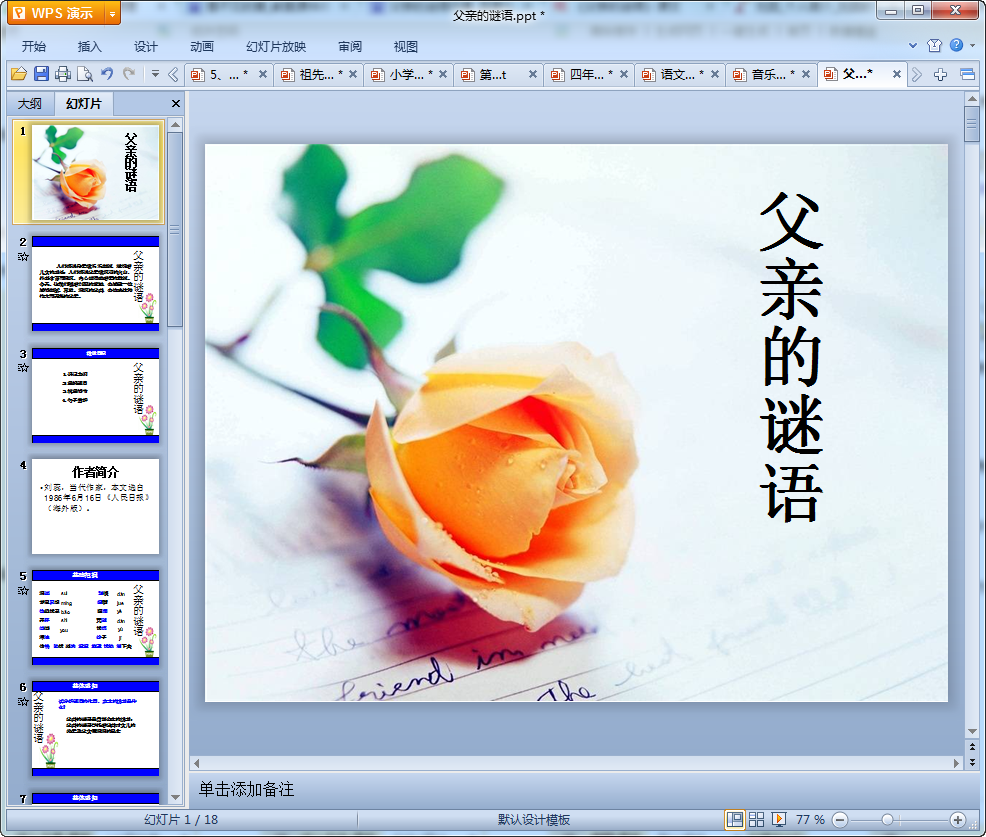
Task: Undo the last action
Action: tap(107, 74)
